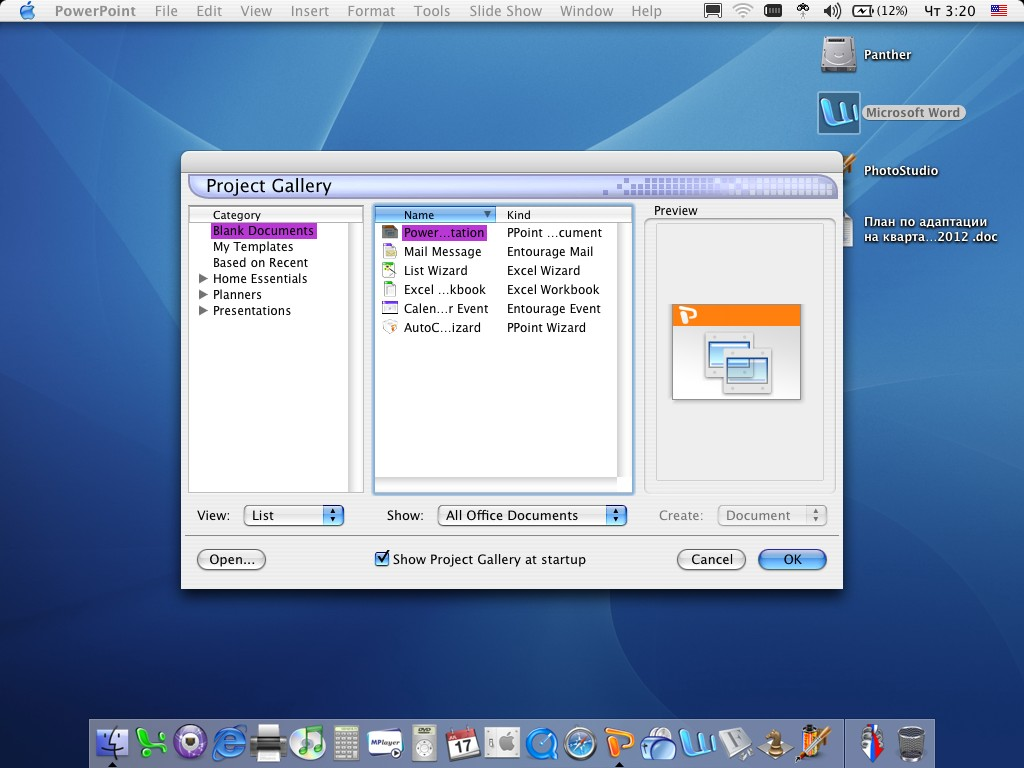The width and height of the screenshot is (1024, 768).
Task: Sort by the Name column header
Action: tap(435, 214)
